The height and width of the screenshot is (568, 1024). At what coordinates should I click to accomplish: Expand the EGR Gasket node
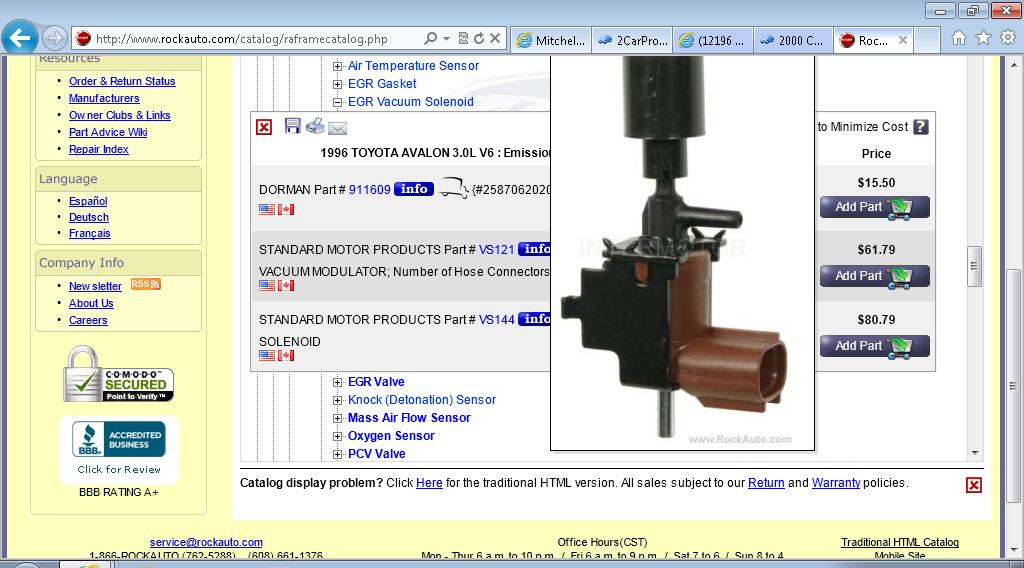pyautogui.click(x=338, y=84)
